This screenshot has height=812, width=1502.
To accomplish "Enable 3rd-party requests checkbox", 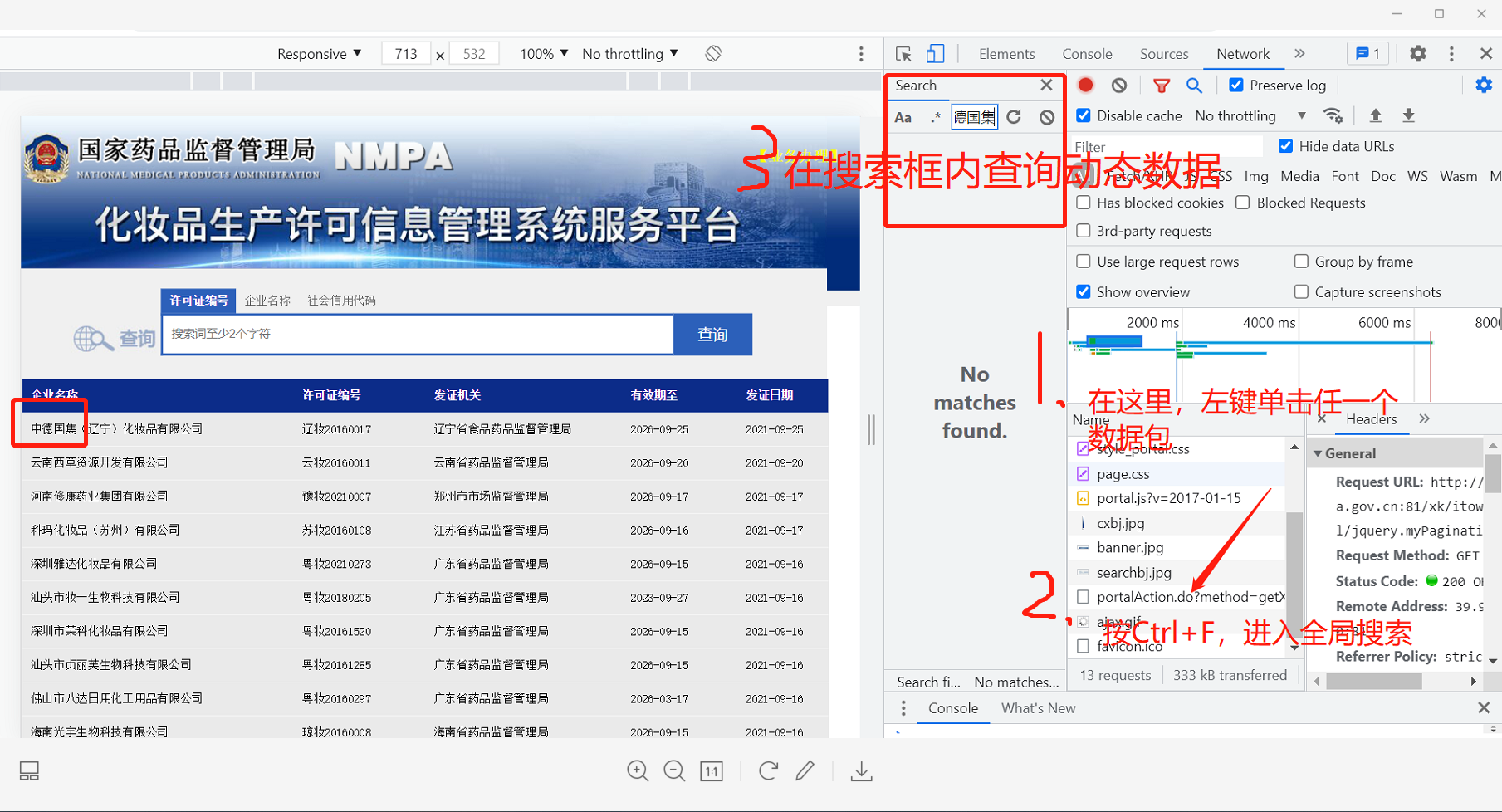I will [1084, 231].
